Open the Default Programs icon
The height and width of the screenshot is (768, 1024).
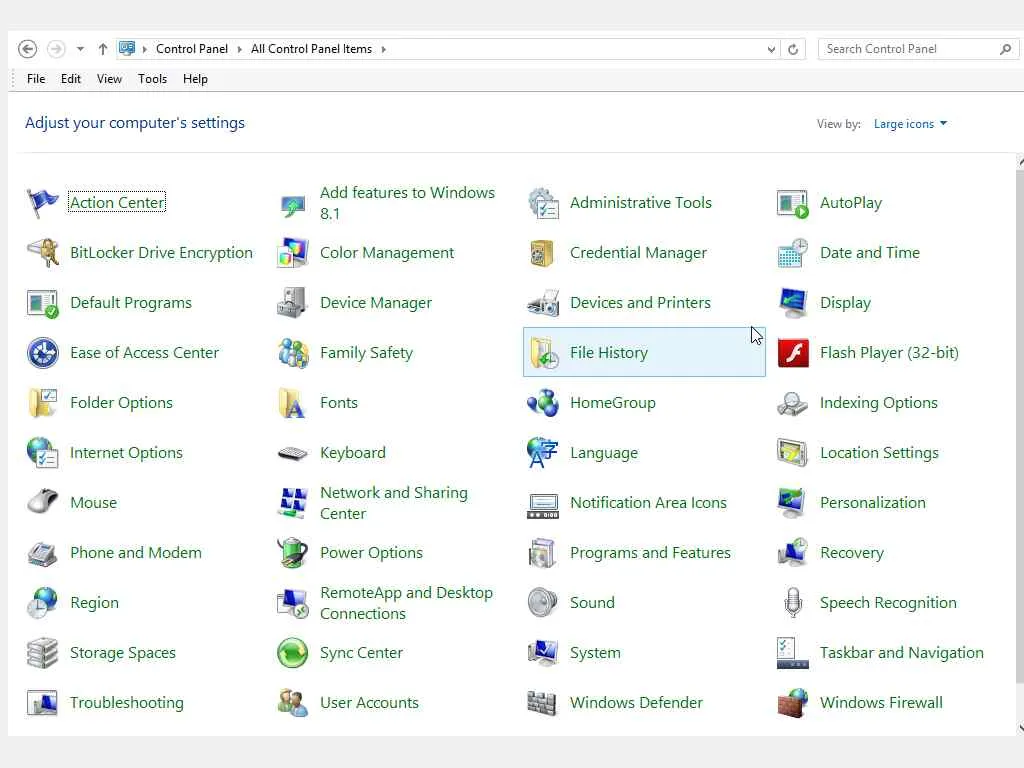pyautogui.click(x=42, y=303)
